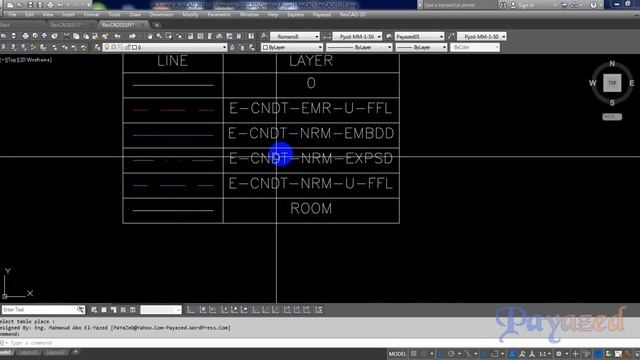Screen dimensions: 640x360
Task: Click the binoculars search icon in title bar
Action: (503, 5)
